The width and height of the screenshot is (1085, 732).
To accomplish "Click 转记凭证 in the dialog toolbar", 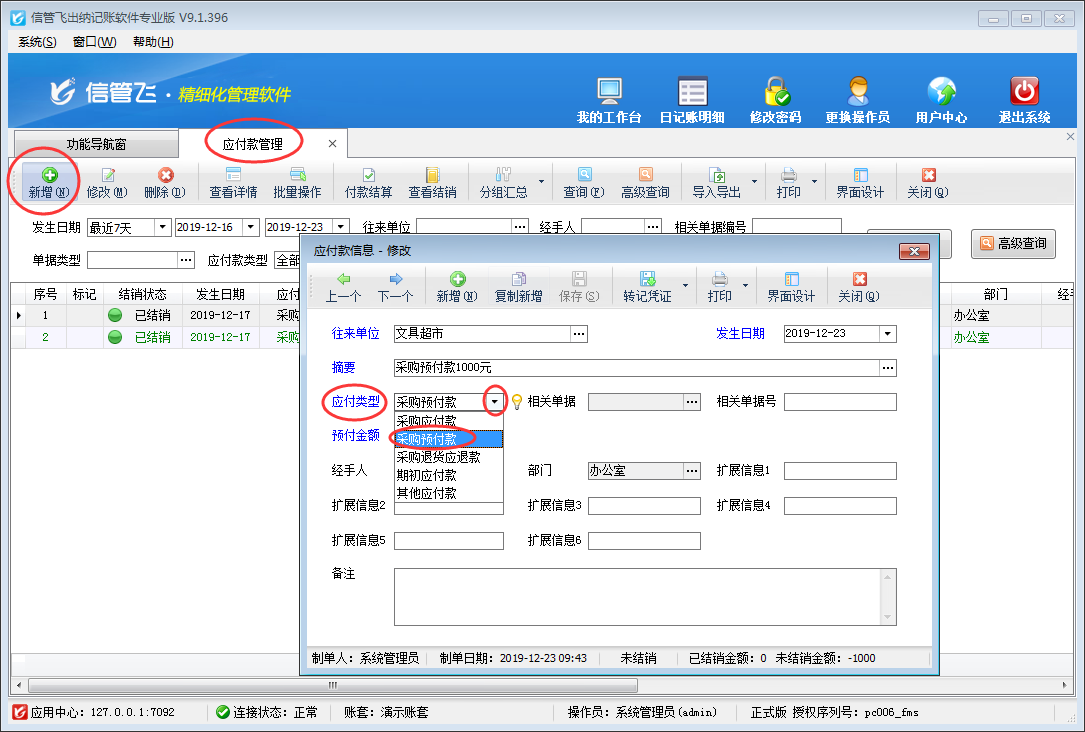I will pyautogui.click(x=647, y=287).
